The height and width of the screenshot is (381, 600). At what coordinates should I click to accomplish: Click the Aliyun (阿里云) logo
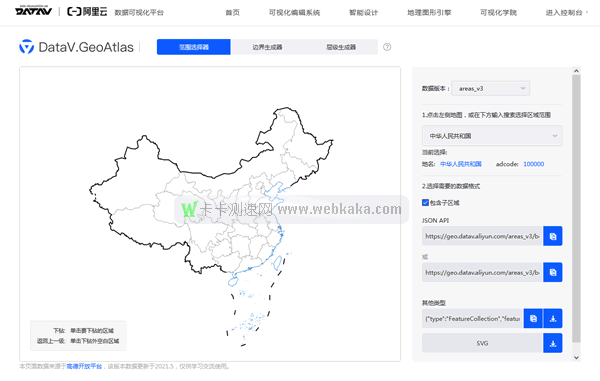(x=87, y=11)
